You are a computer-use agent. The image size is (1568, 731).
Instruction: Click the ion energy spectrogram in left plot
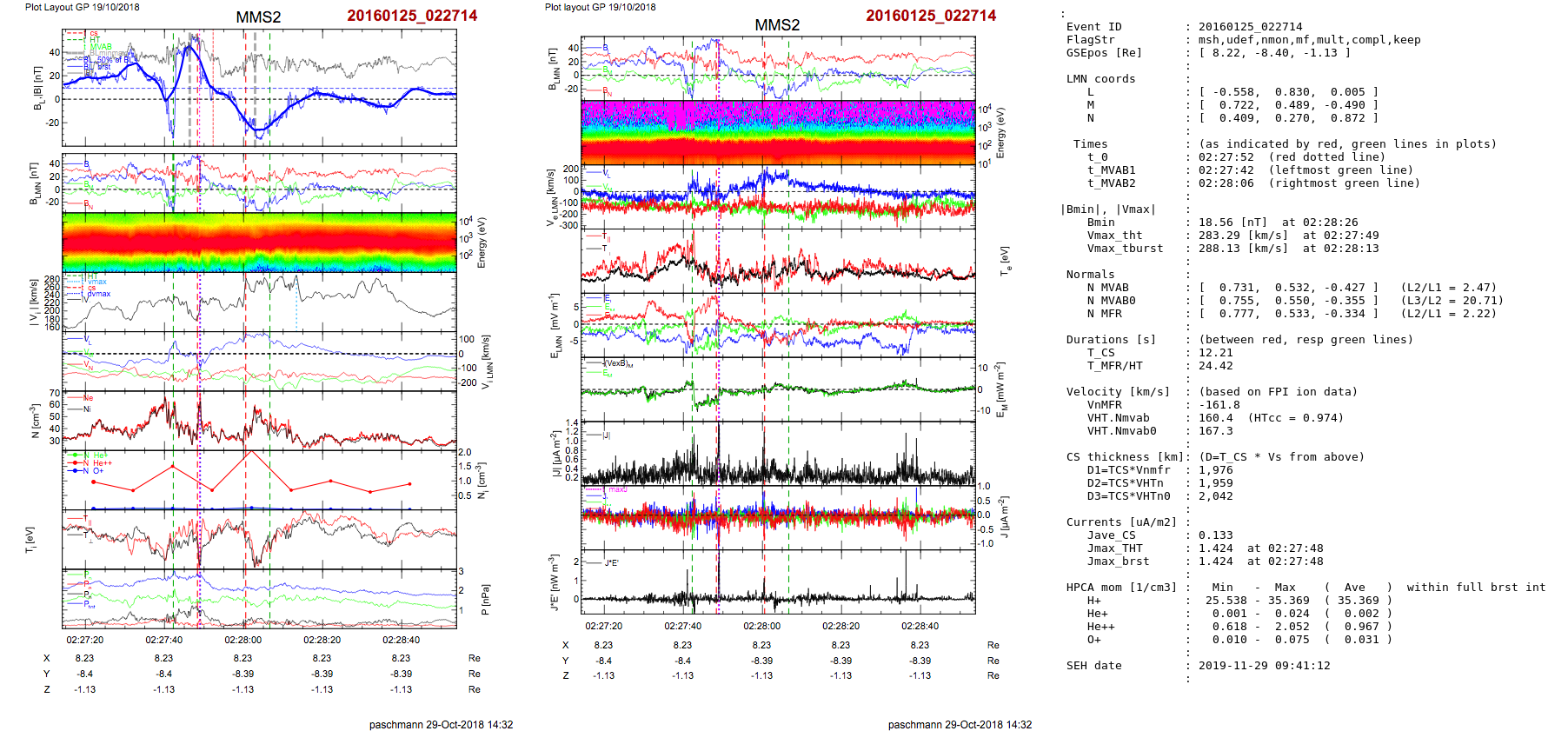(x=259, y=242)
